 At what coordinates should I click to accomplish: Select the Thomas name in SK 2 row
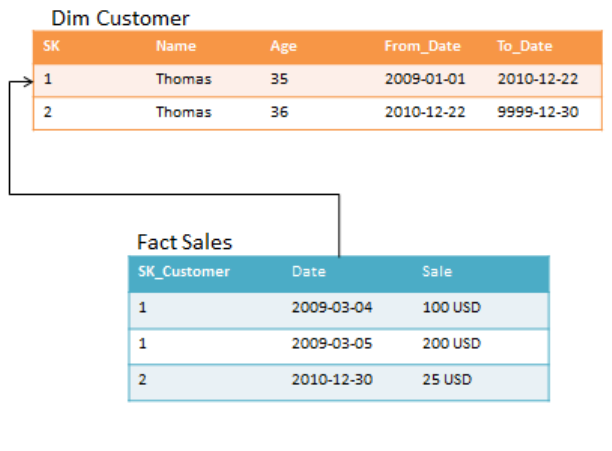[x=183, y=112]
